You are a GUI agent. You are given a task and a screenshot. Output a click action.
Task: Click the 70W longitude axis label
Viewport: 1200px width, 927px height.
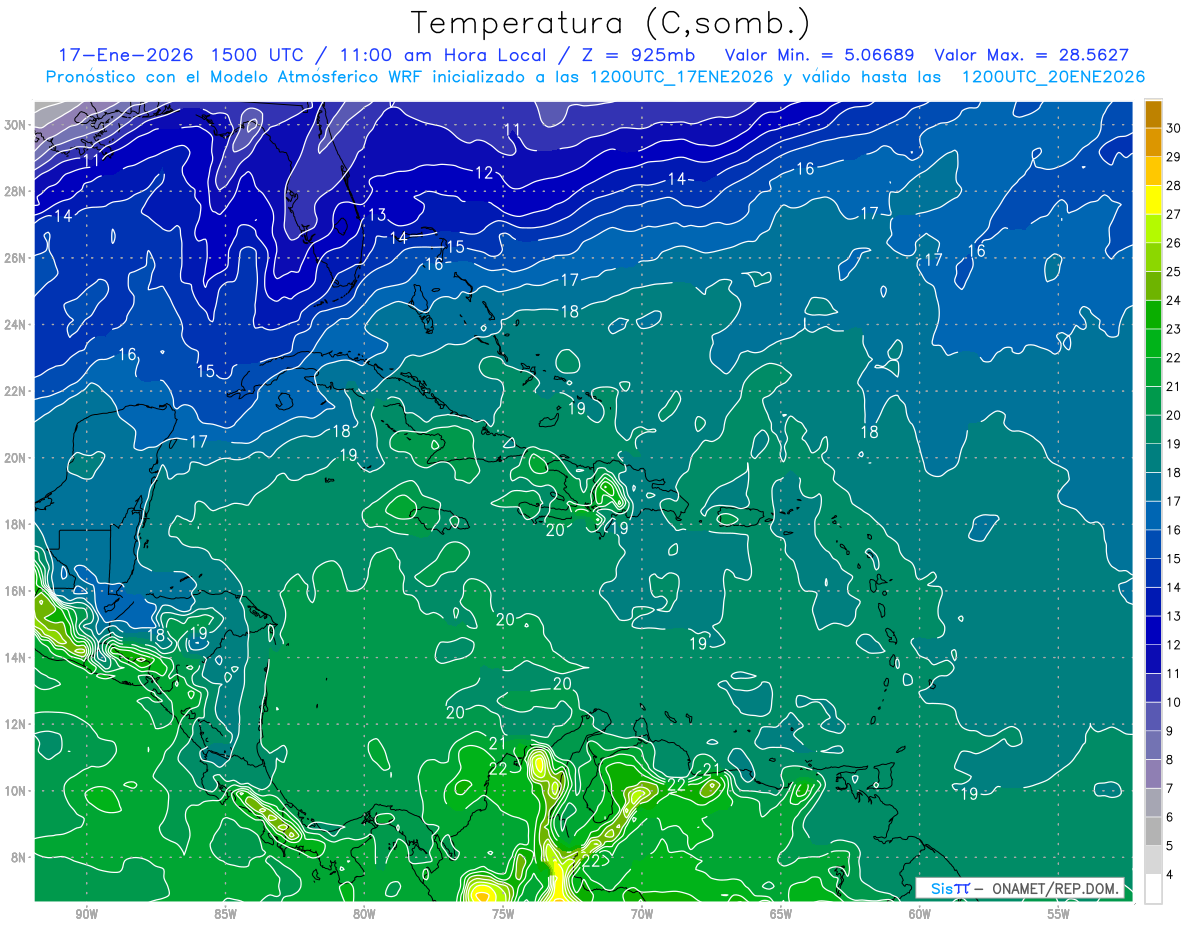tap(642, 915)
